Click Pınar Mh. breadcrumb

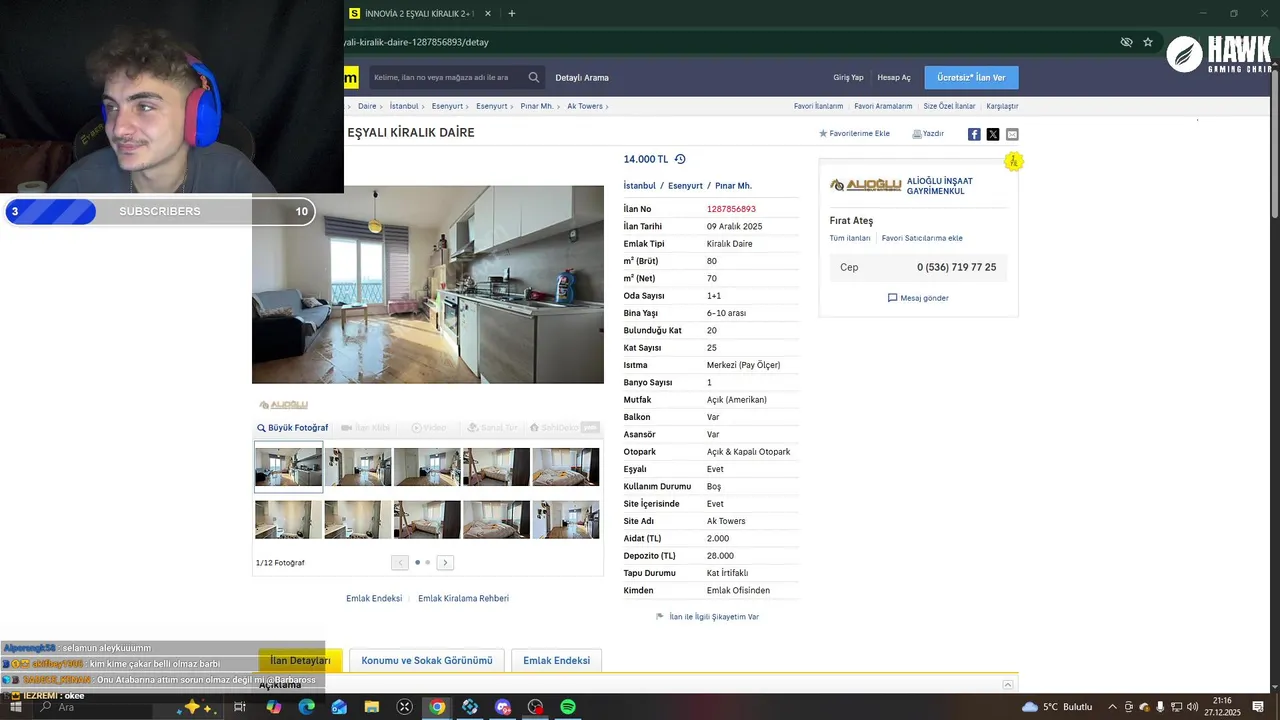point(537,106)
